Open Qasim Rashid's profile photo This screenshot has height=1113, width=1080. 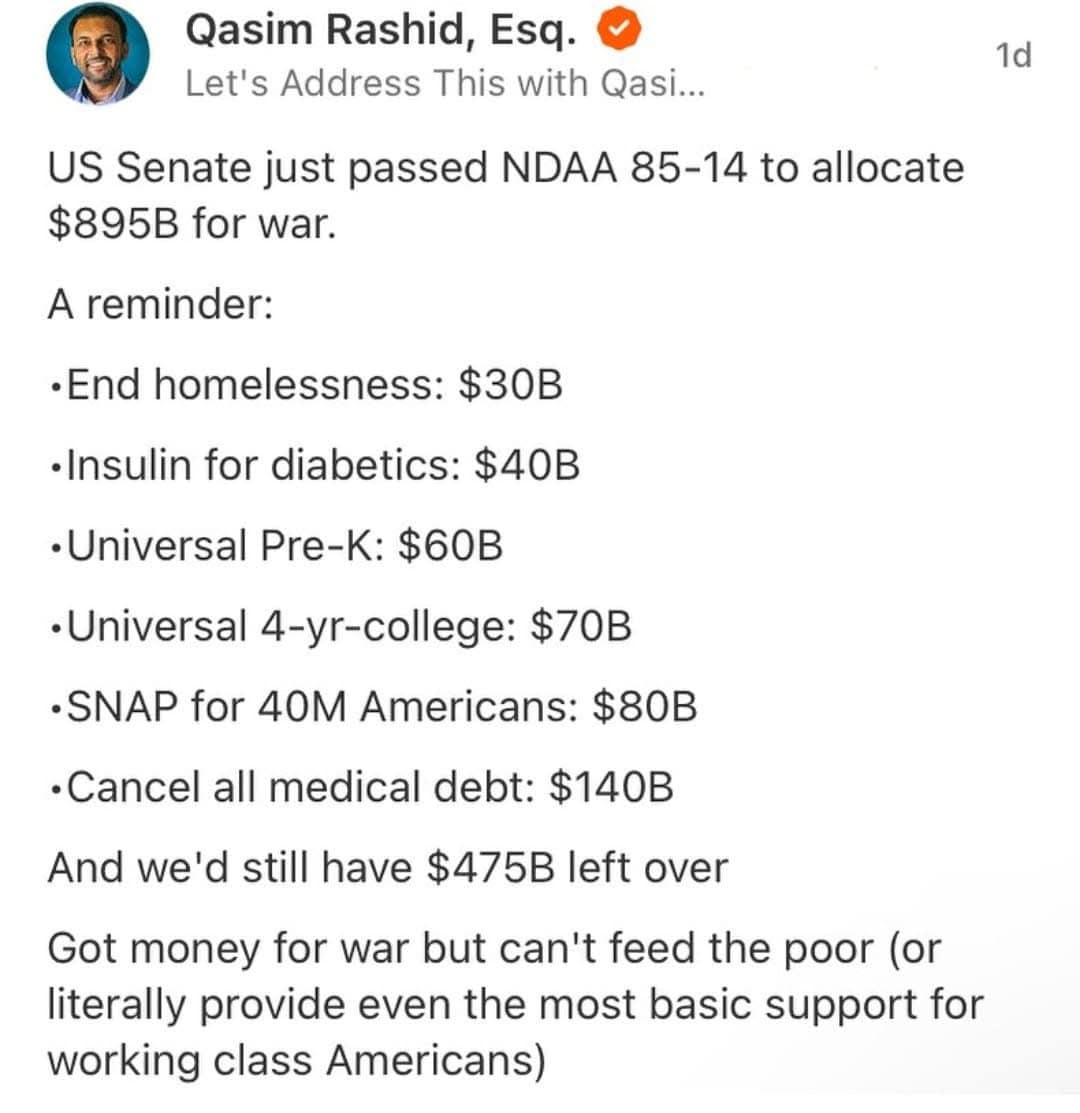98,53
